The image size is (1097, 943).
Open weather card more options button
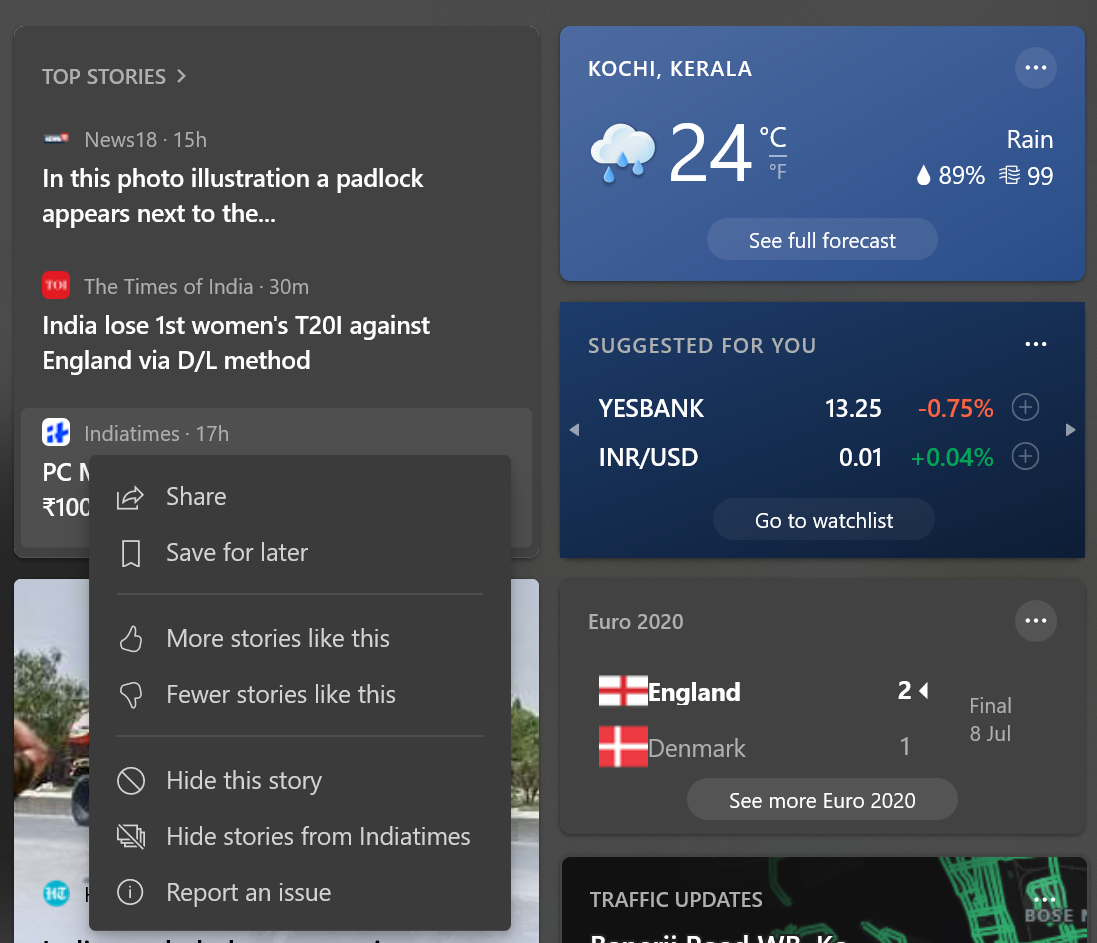[1035, 68]
